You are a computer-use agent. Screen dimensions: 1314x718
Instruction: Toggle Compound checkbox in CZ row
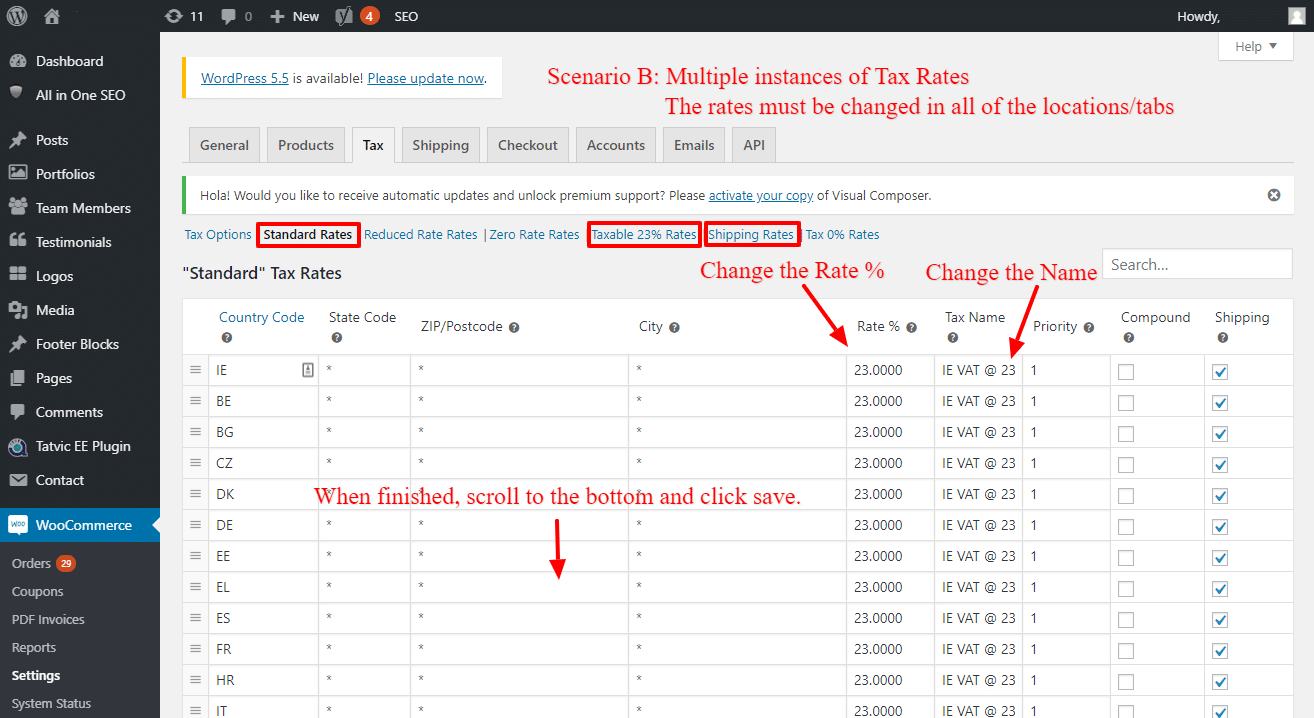pos(1126,464)
